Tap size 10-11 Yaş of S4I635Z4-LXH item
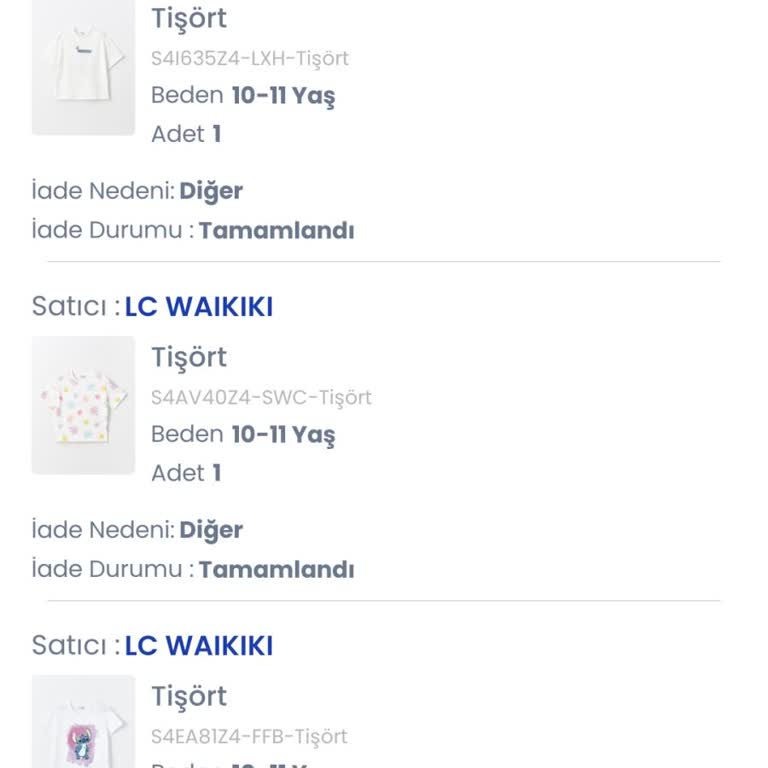Image resolution: width=768 pixels, height=768 pixels. click(x=283, y=96)
